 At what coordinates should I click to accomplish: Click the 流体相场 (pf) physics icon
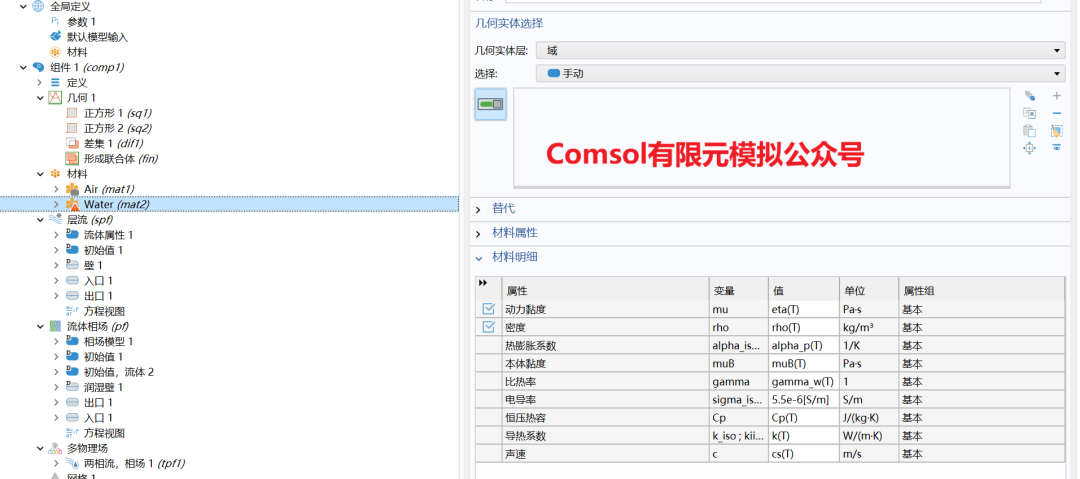coord(55,326)
